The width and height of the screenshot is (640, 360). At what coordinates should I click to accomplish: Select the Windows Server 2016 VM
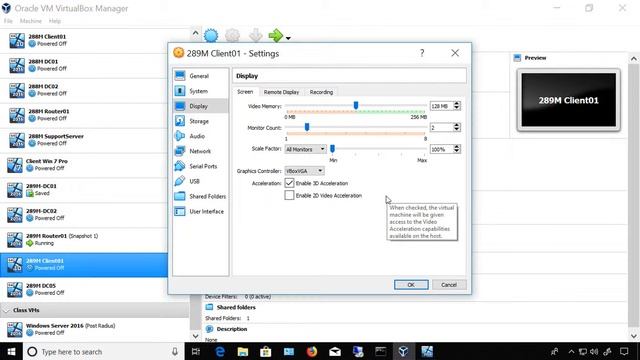click(x=95, y=329)
